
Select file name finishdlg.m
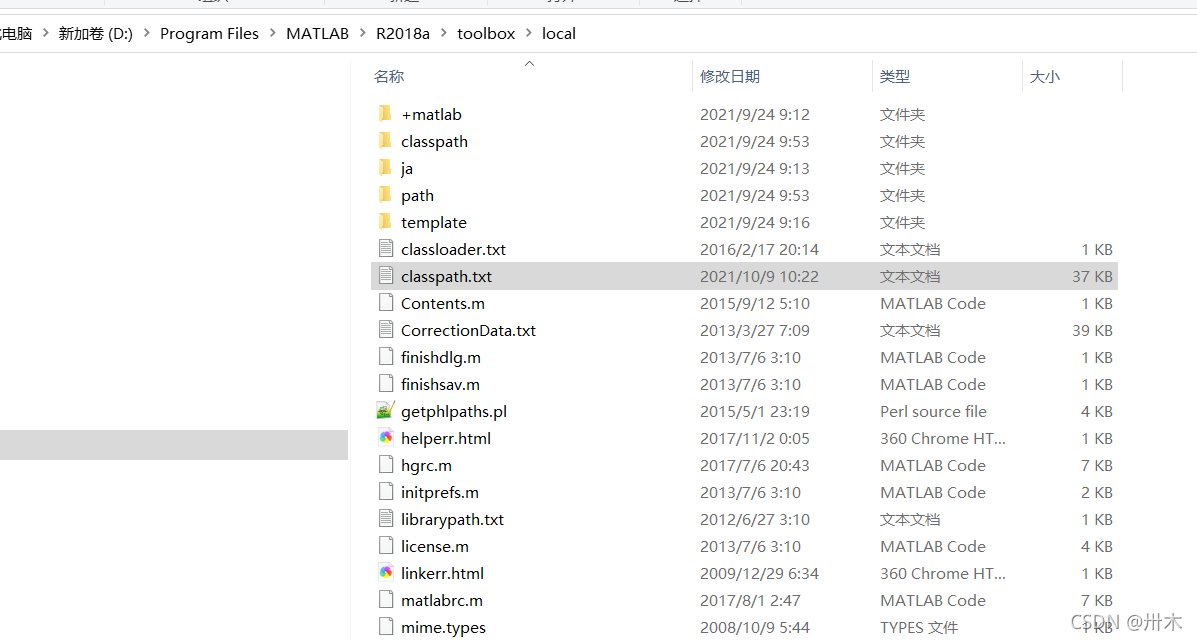pyautogui.click(x=440, y=357)
